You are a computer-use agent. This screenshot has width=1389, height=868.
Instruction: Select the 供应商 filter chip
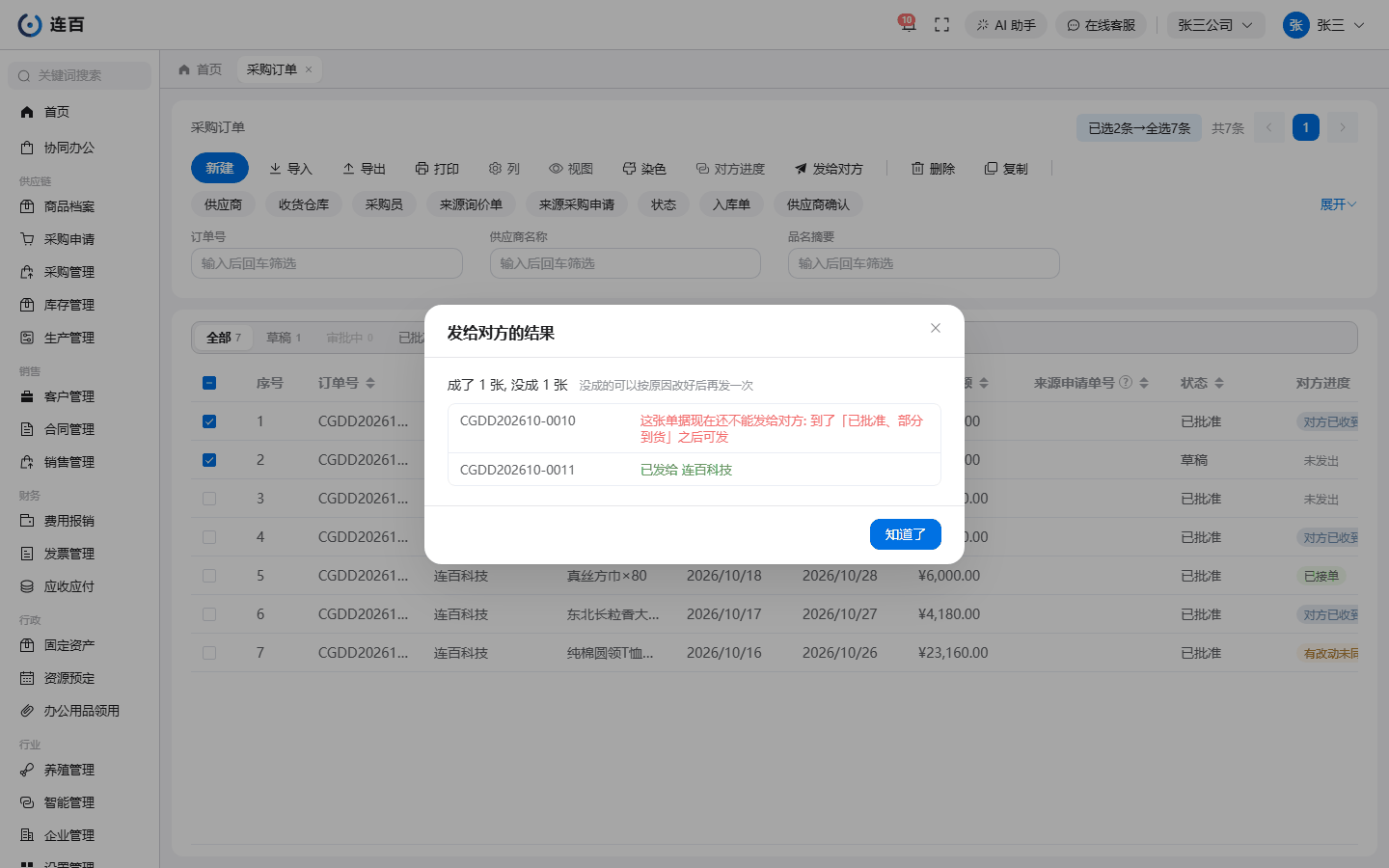point(223,204)
